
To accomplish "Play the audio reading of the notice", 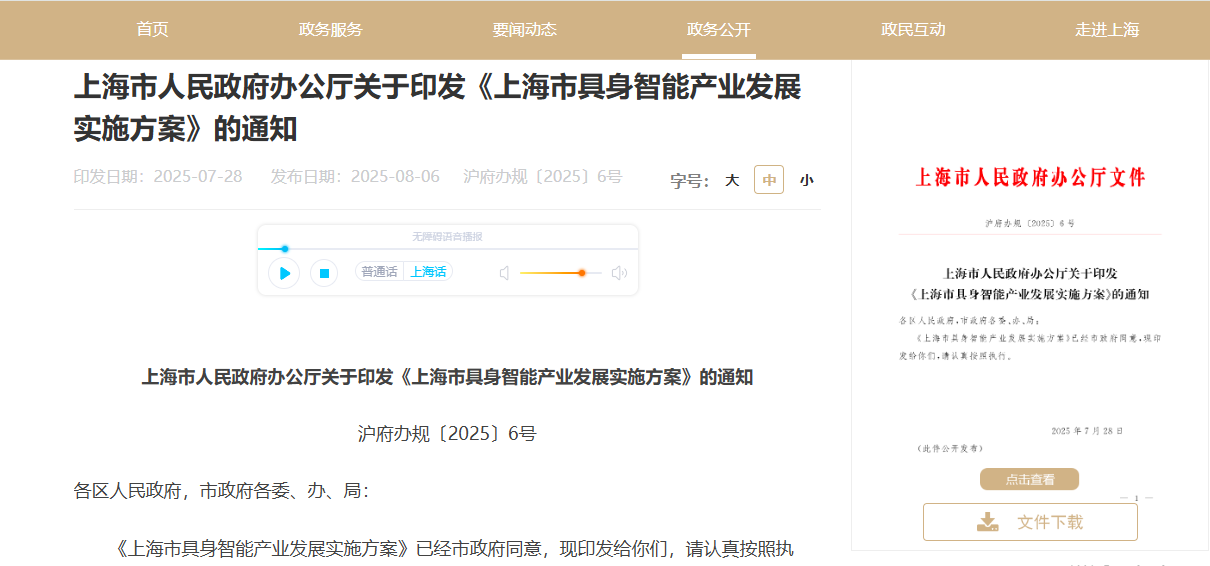I will (x=284, y=272).
